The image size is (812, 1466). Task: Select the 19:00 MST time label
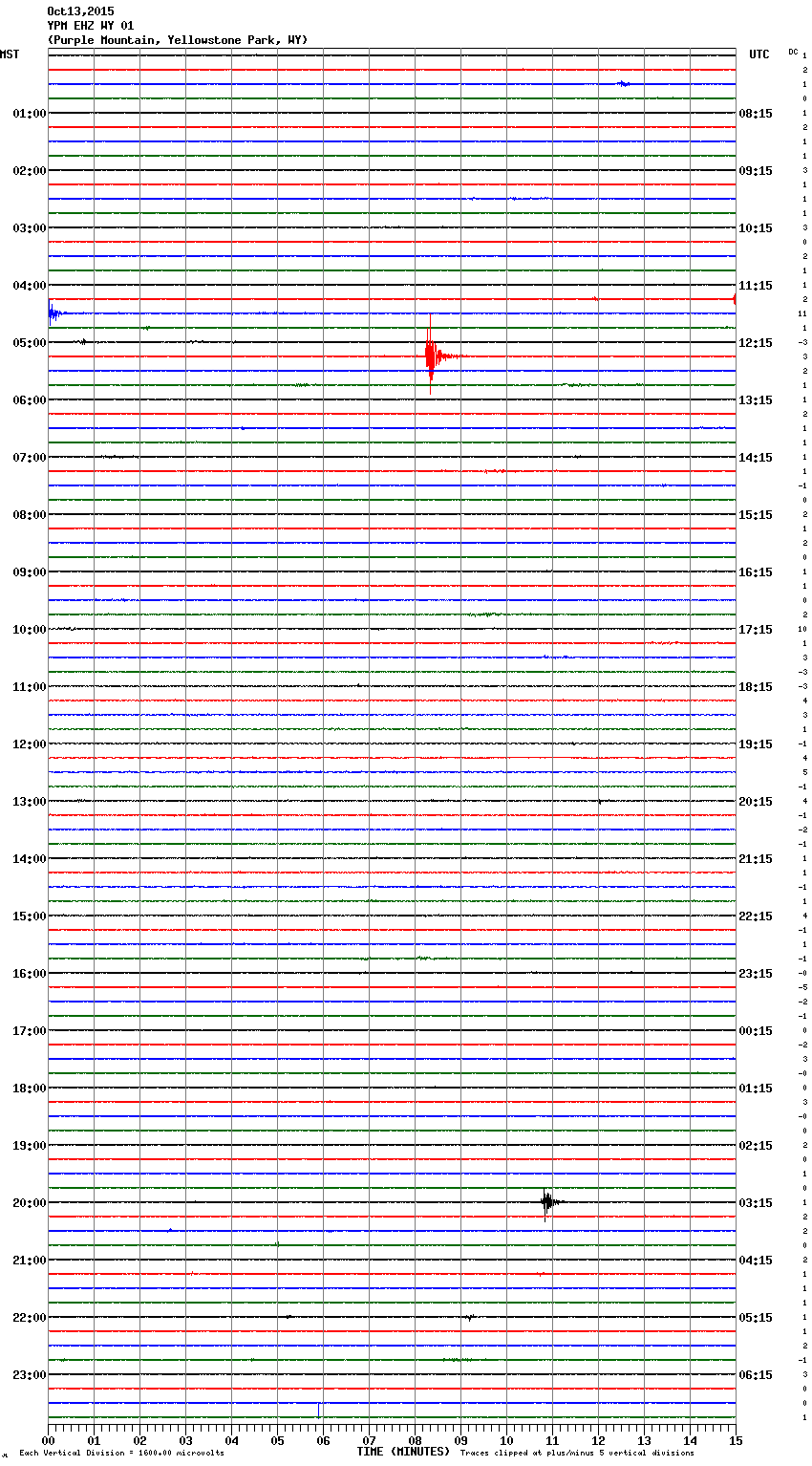point(30,1146)
